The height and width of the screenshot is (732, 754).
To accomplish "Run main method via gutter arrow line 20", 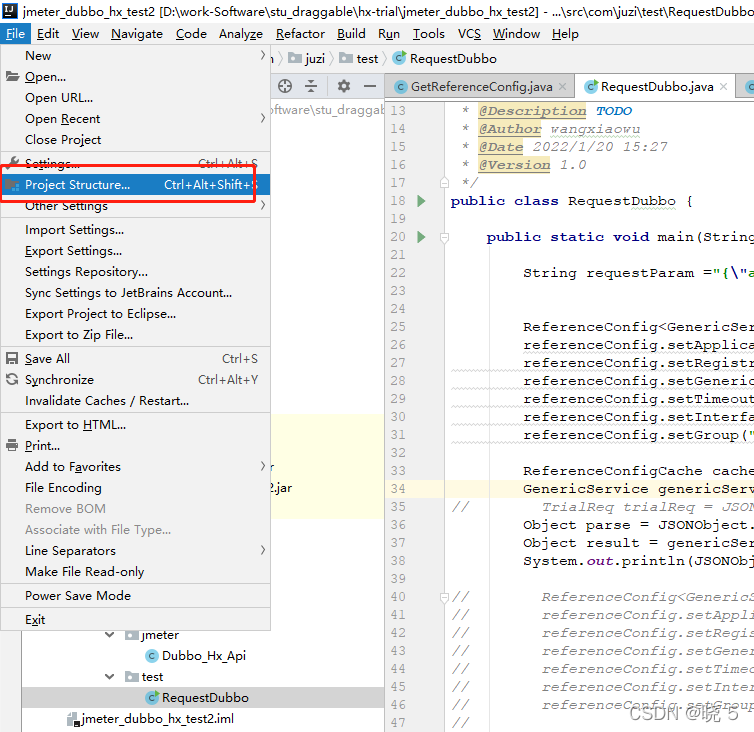I will tap(421, 237).
